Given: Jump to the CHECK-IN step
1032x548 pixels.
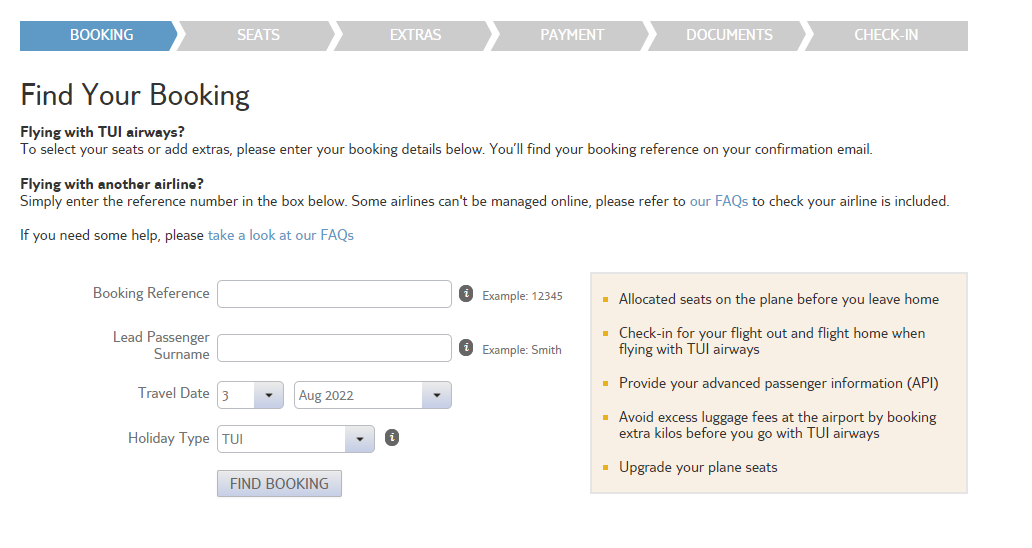Looking at the screenshot, I should point(886,35).
